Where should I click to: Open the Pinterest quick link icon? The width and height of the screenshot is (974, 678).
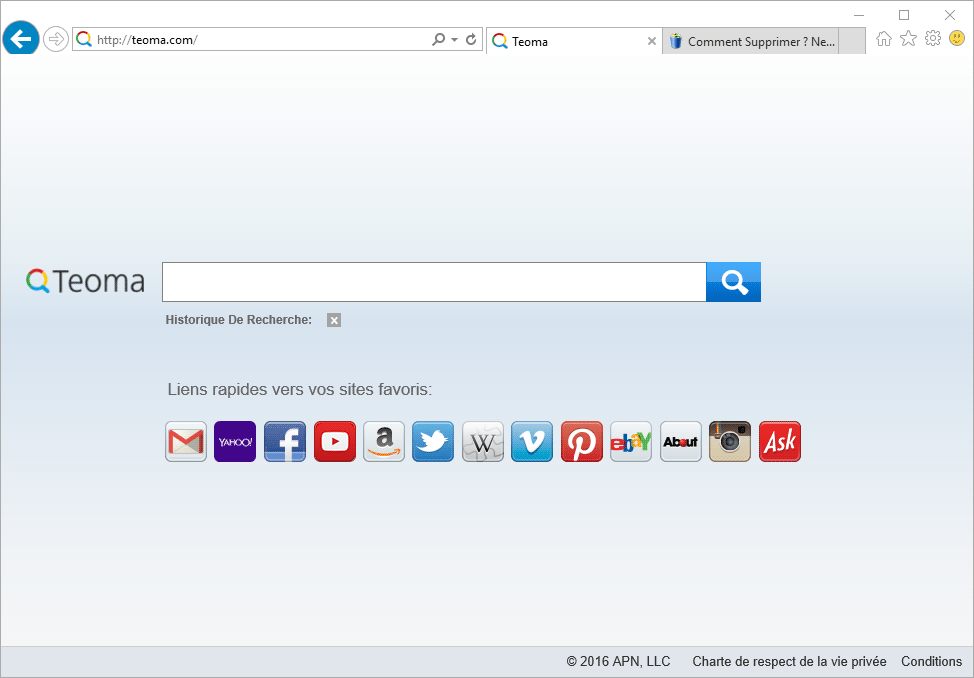(582, 441)
